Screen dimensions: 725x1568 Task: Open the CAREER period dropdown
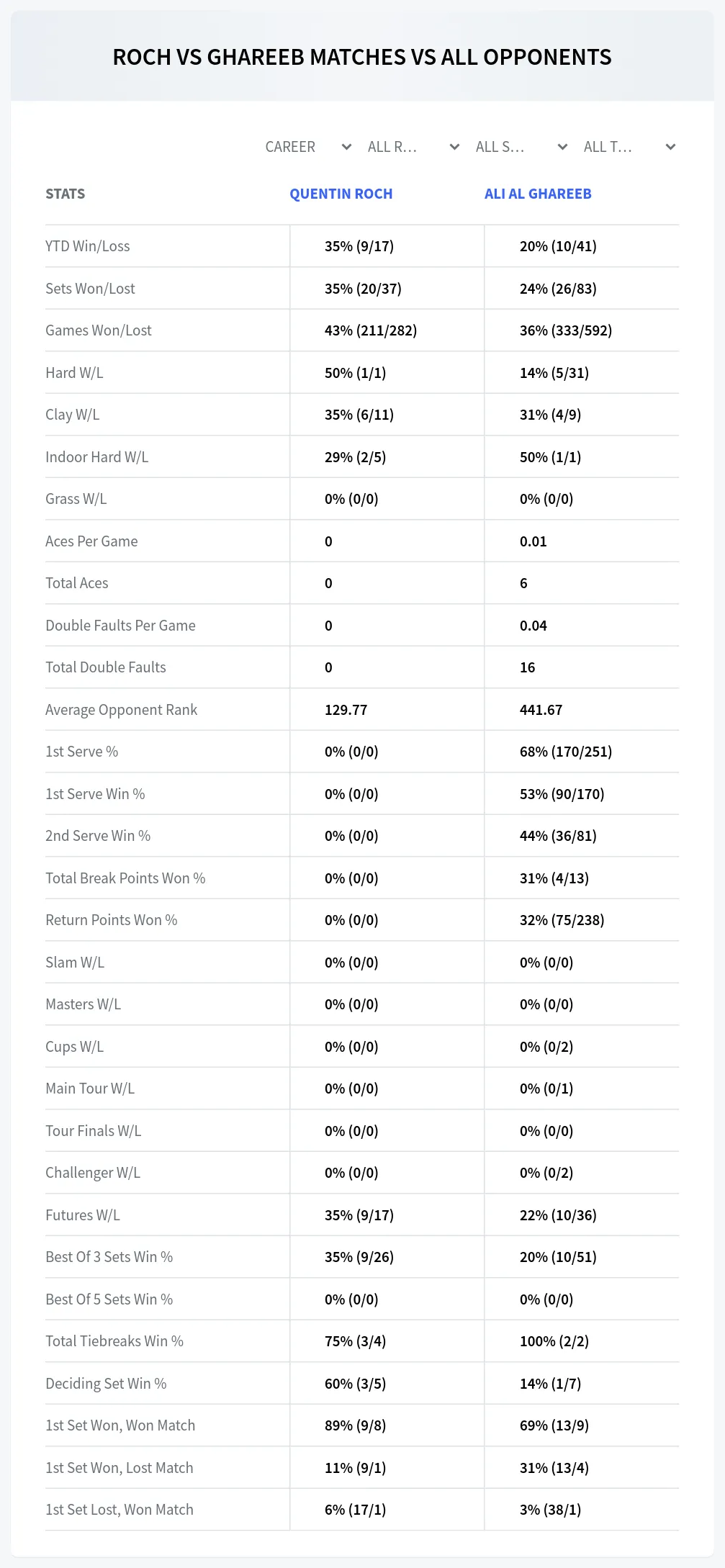pos(307,147)
